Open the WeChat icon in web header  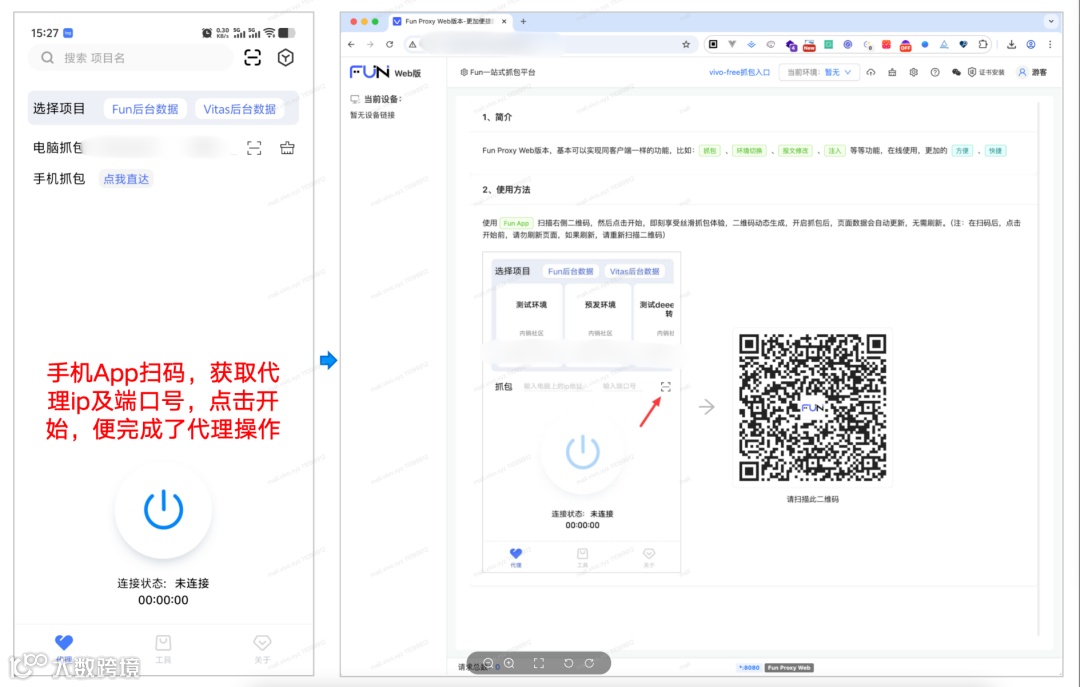tap(956, 72)
